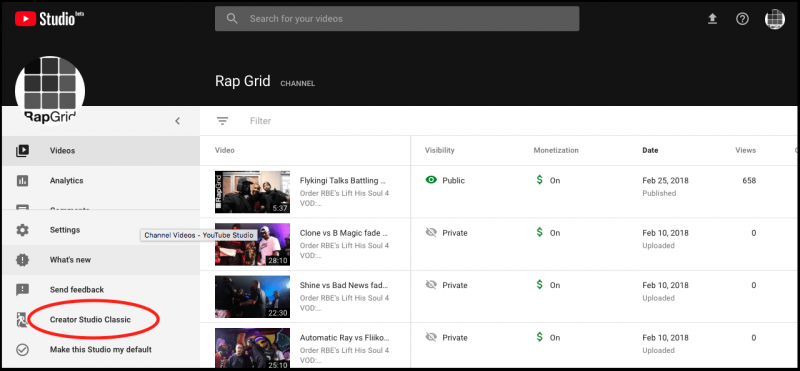Open the Videos sidebar item
The width and height of the screenshot is (800, 371).
click(x=101, y=151)
